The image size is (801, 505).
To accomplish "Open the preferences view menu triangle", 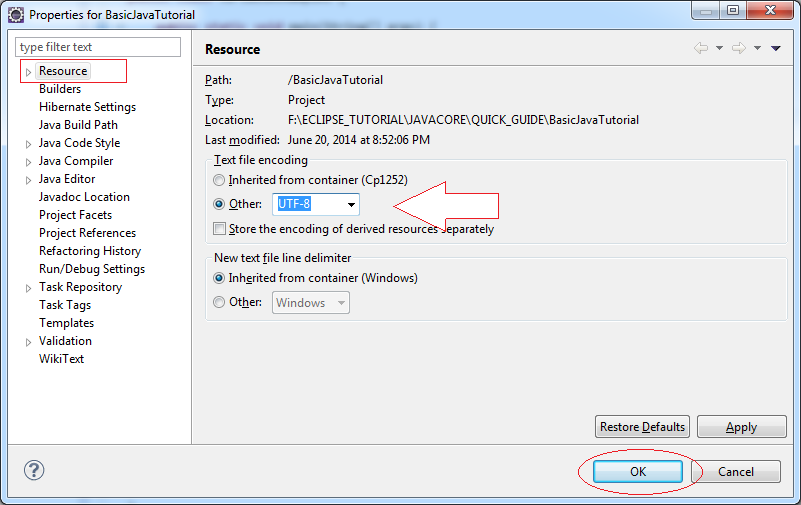I will click(x=776, y=48).
